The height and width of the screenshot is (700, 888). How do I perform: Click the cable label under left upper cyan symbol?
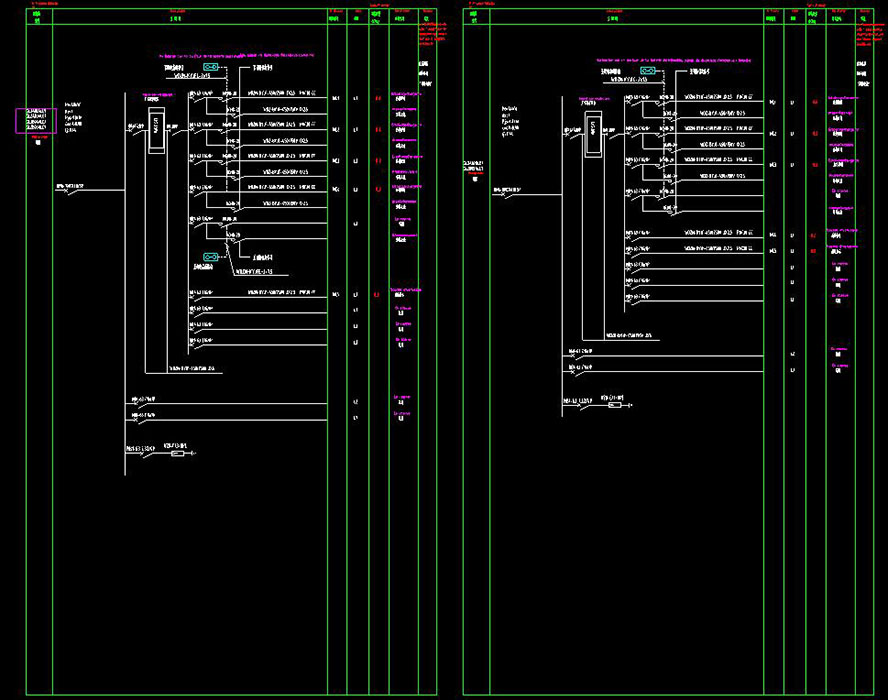[x=192, y=76]
